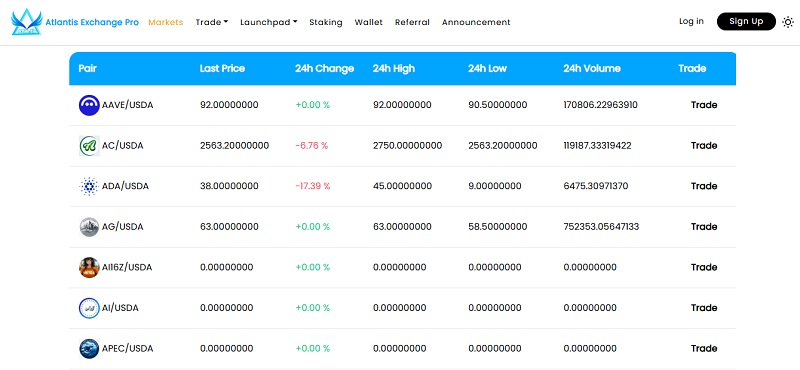This screenshot has height=370, width=800.
Task: Click the Log in link
Action: (x=691, y=21)
